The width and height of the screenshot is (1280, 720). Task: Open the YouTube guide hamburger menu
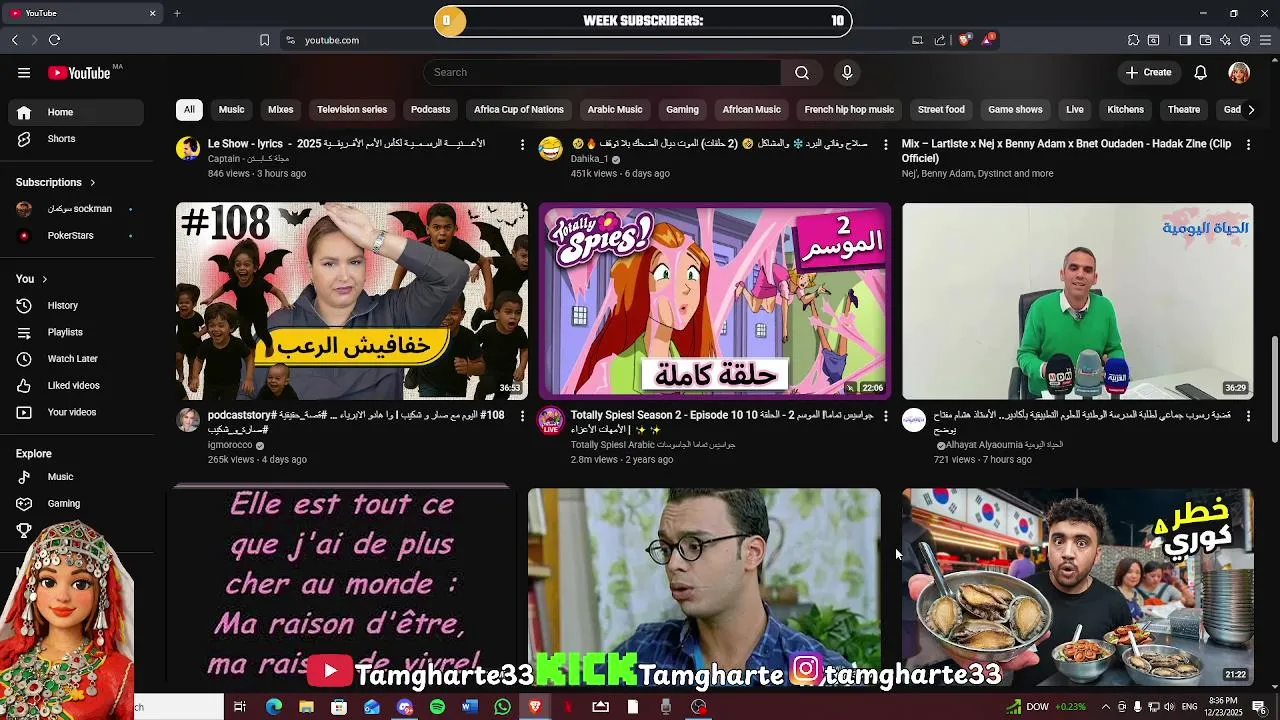click(x=24, y=72)
